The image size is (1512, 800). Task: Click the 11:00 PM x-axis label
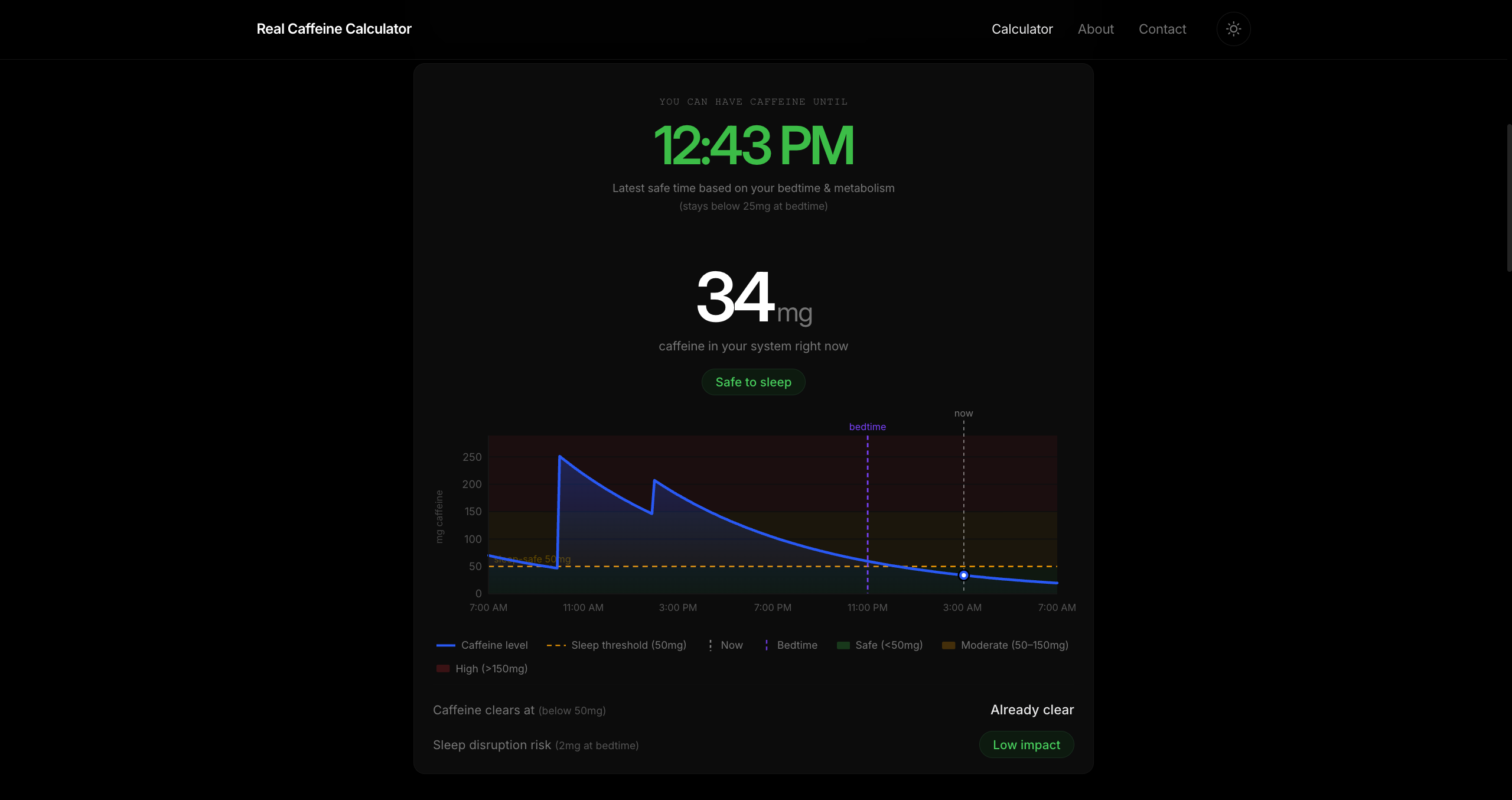(x=867, y=607)
